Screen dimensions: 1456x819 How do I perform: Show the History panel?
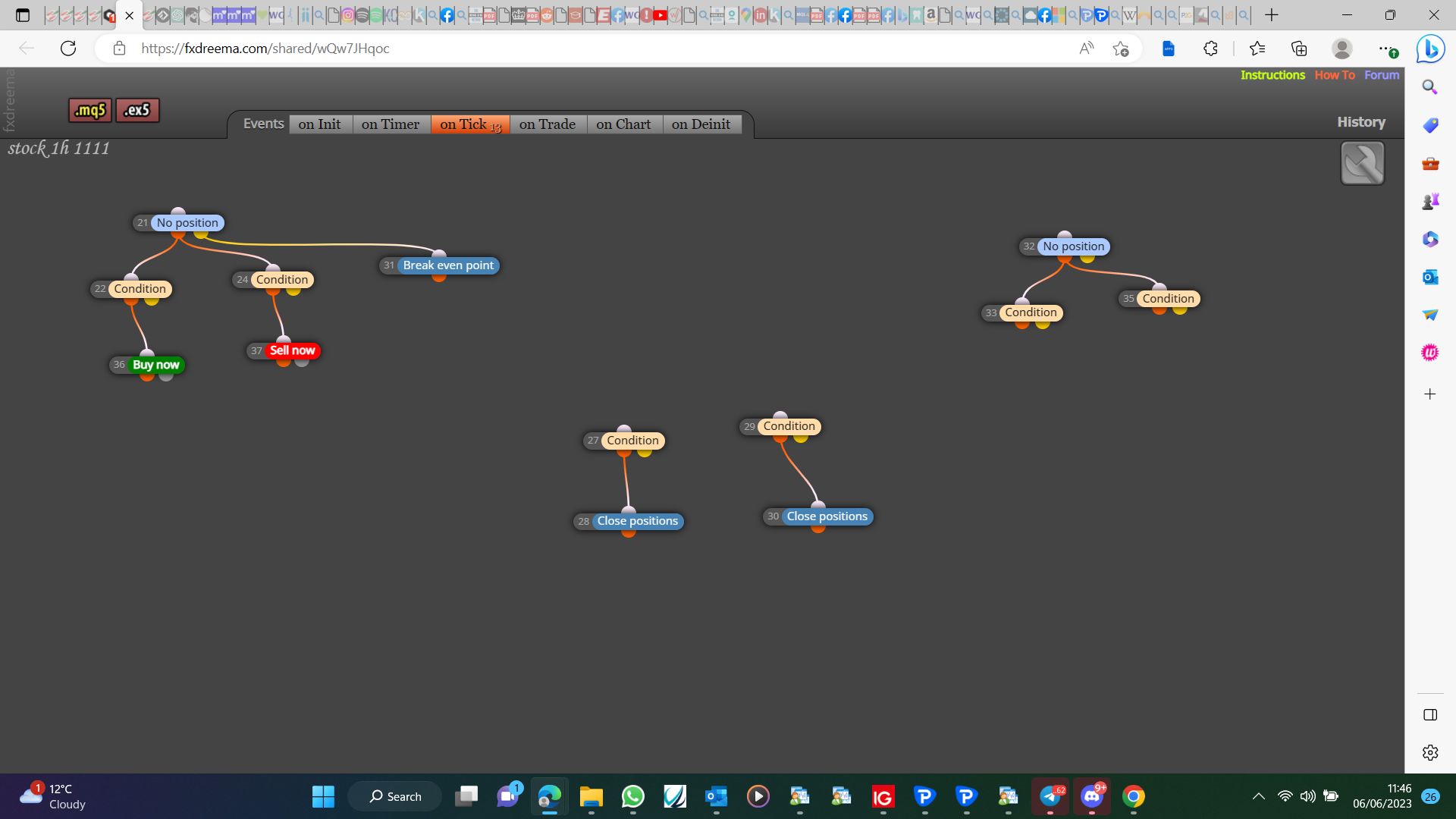tap(1361, 122)
